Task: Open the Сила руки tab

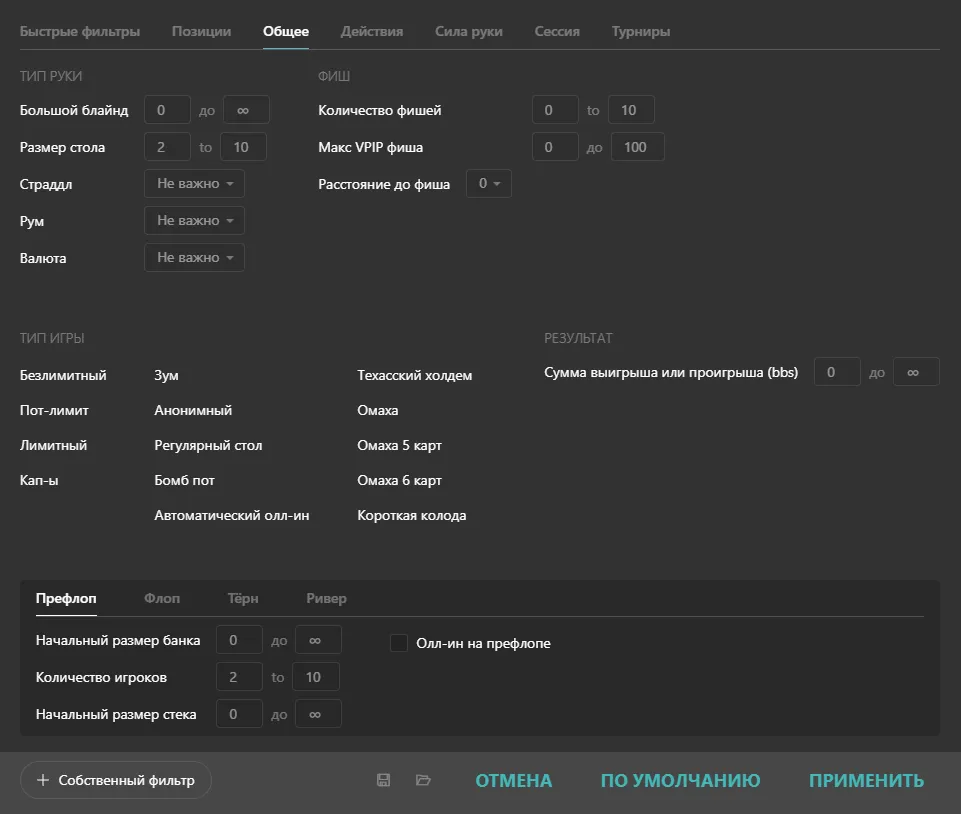Action: pyautogui.click(x=469, y=31)
